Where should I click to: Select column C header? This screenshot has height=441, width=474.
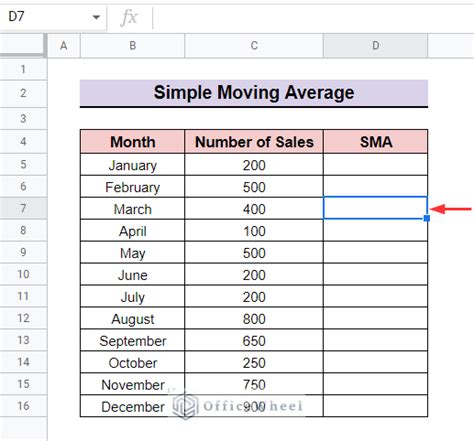(x=254, y=46)
